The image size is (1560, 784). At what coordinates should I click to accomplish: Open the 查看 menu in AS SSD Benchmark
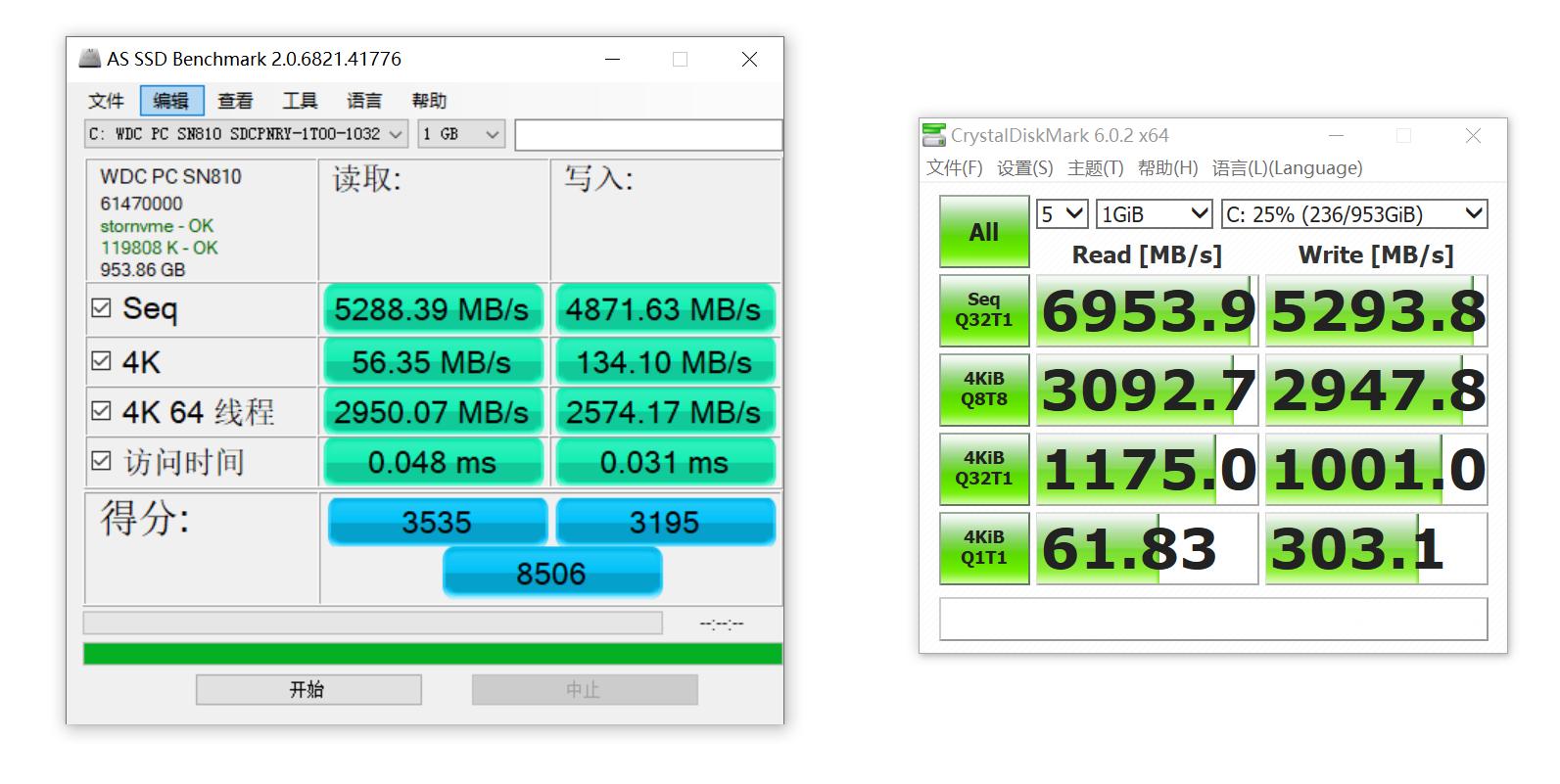point(235,101)
